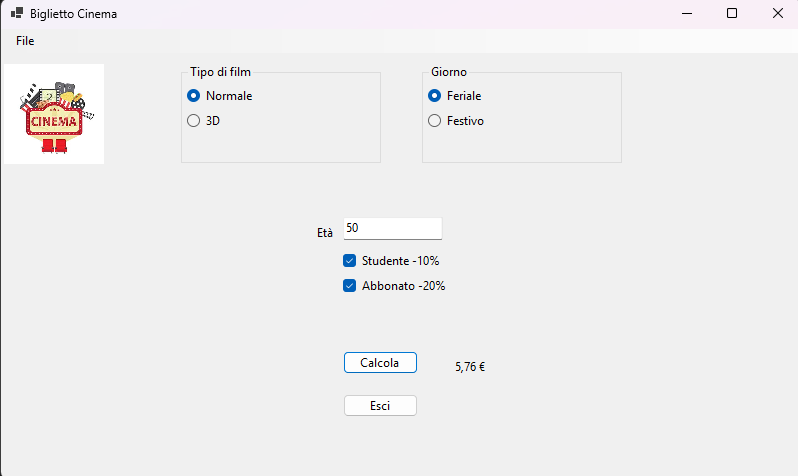Click the Età label text
This screenshot has width=798, height=476.
coord(325,233)
